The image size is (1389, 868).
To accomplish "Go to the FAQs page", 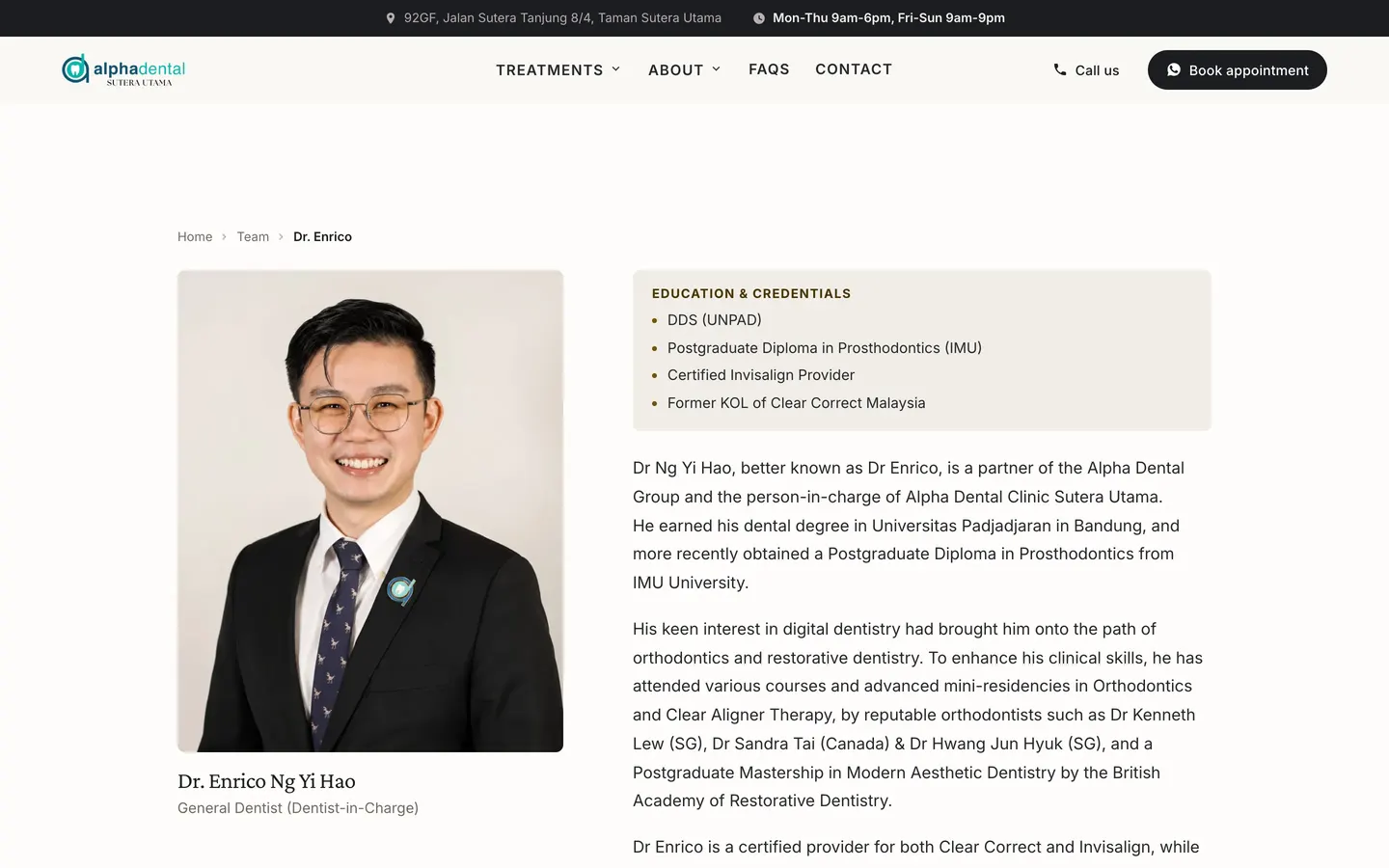I will point(769,69).
